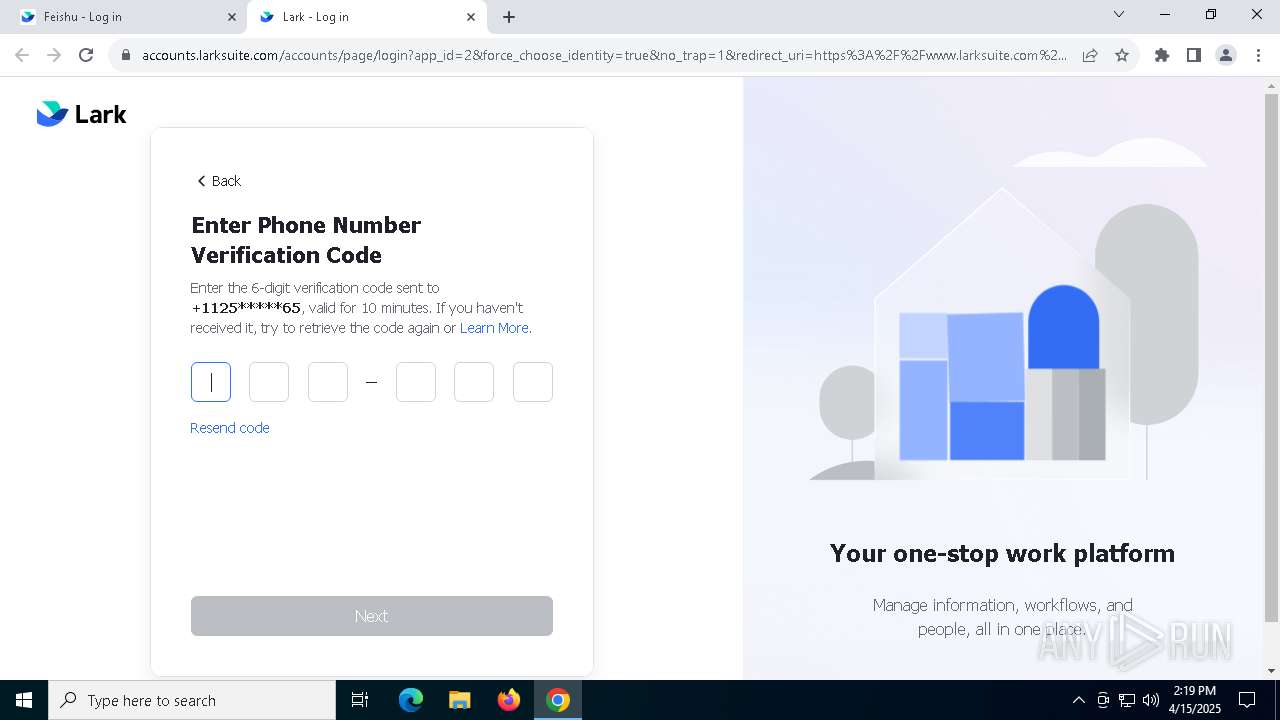
Task: Click the scrollbar up arrow
Action: [x=1272, y=85]
